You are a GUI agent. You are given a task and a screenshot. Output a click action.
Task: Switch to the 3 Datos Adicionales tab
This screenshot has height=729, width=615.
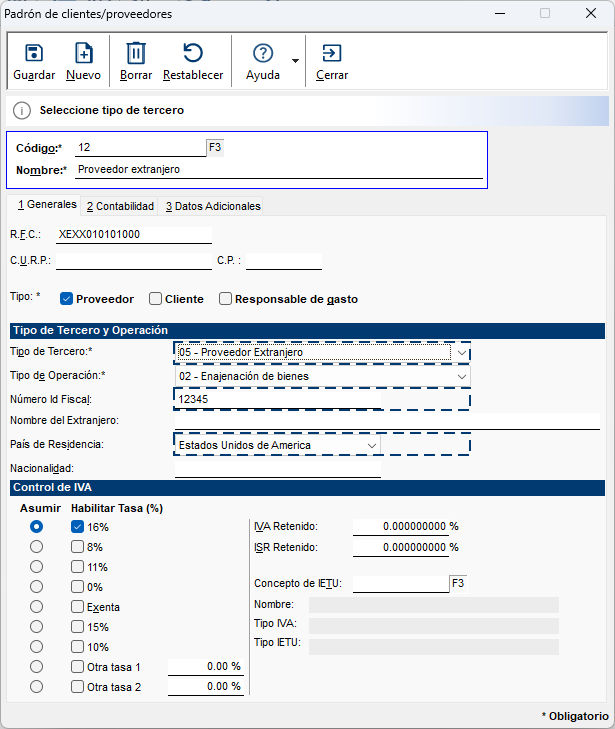click(213, 206)
